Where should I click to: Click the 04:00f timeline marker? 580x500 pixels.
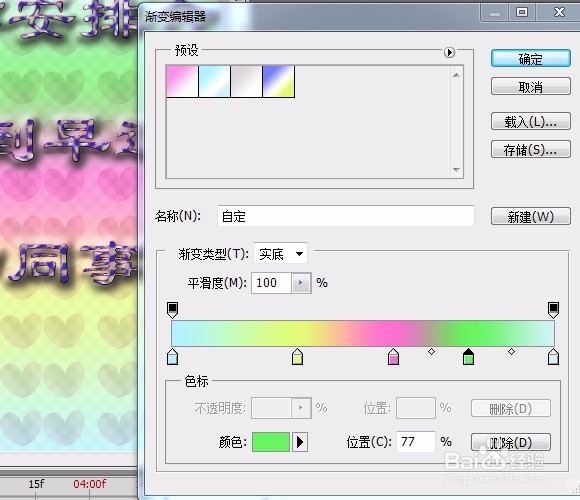point(90,484)
